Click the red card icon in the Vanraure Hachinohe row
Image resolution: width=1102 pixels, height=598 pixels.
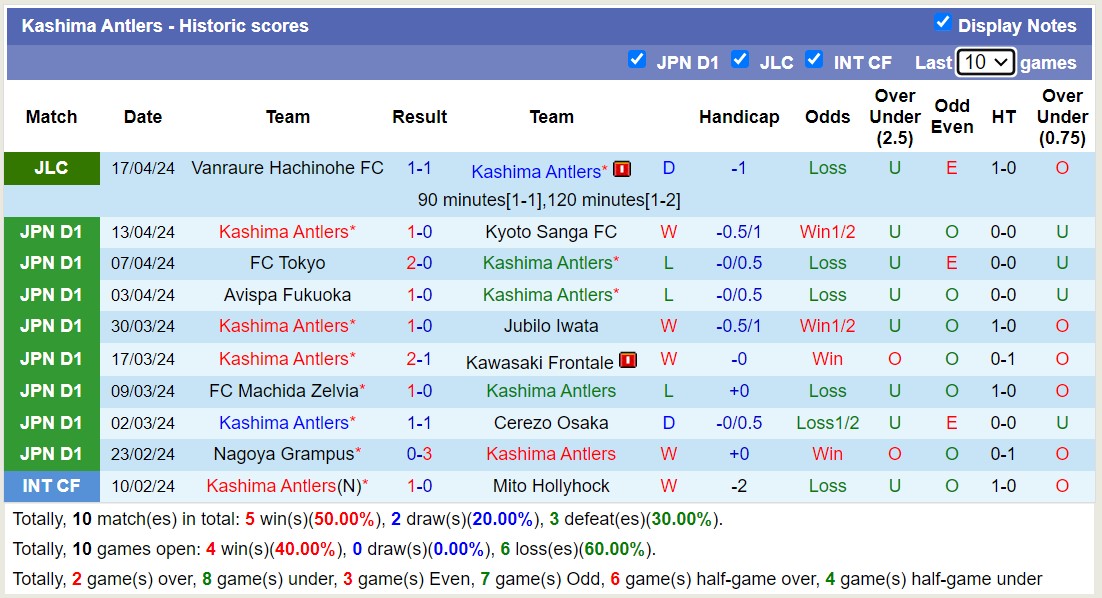[622, 170]
